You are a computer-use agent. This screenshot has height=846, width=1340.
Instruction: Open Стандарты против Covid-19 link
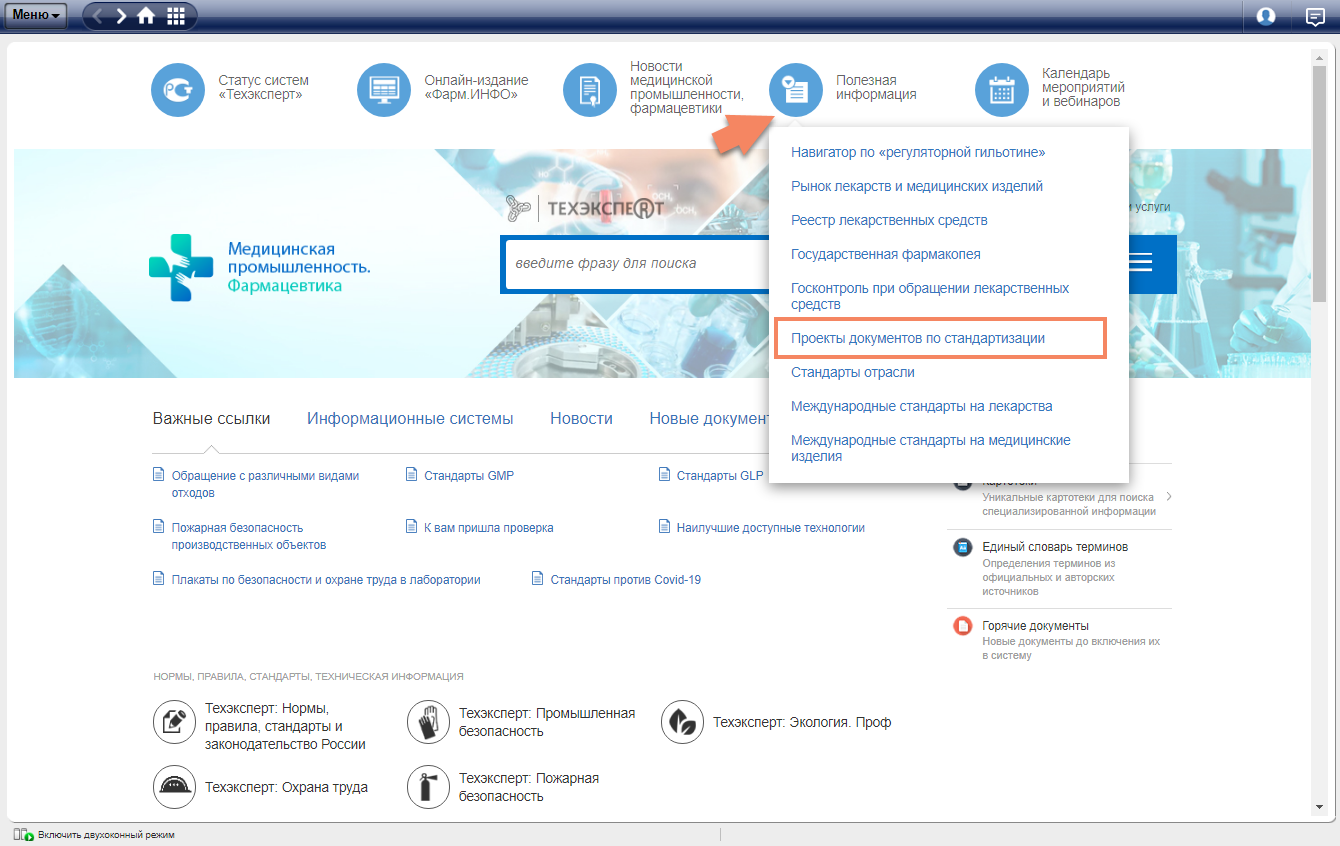[x=626, y=579]
